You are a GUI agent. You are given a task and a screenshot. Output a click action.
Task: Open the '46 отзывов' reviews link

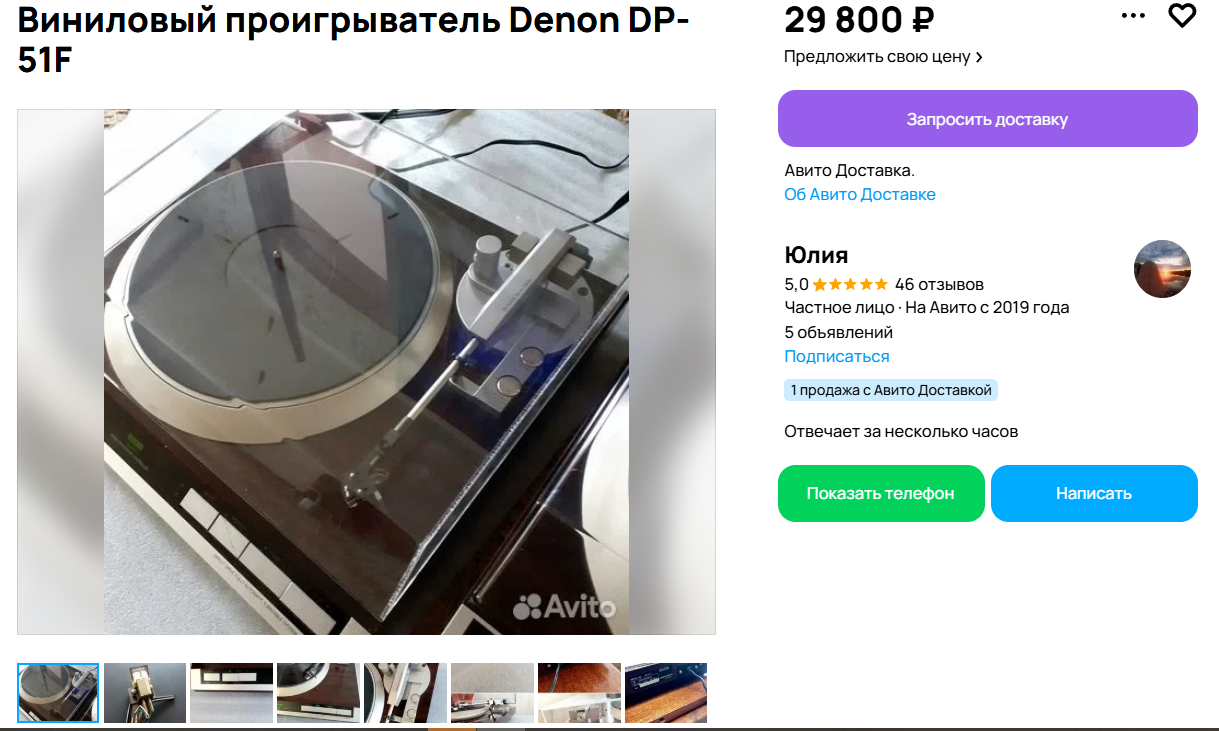pyautogui.click(x=939, y=284)
